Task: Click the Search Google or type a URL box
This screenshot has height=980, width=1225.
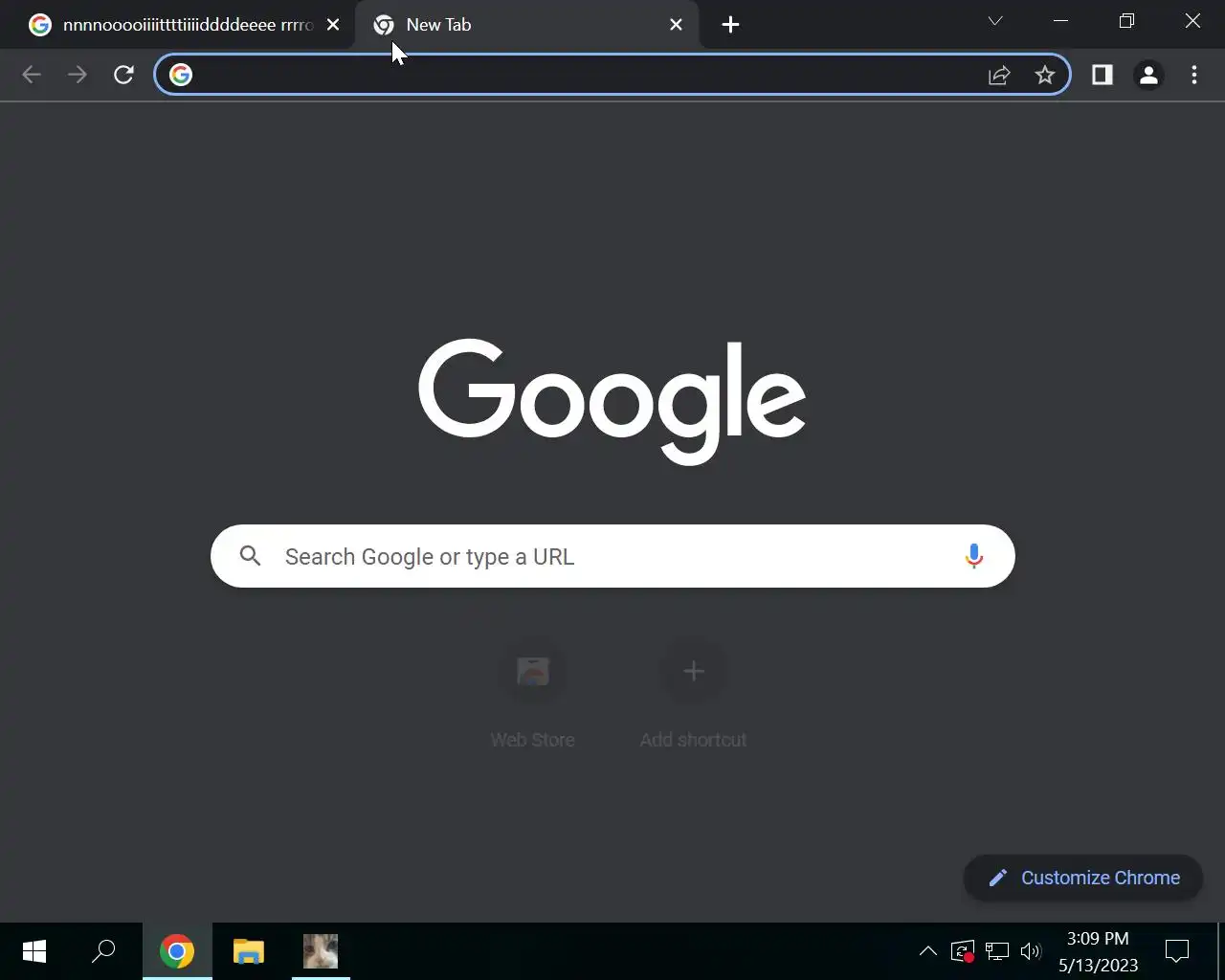Action: [x=612, y=556]
